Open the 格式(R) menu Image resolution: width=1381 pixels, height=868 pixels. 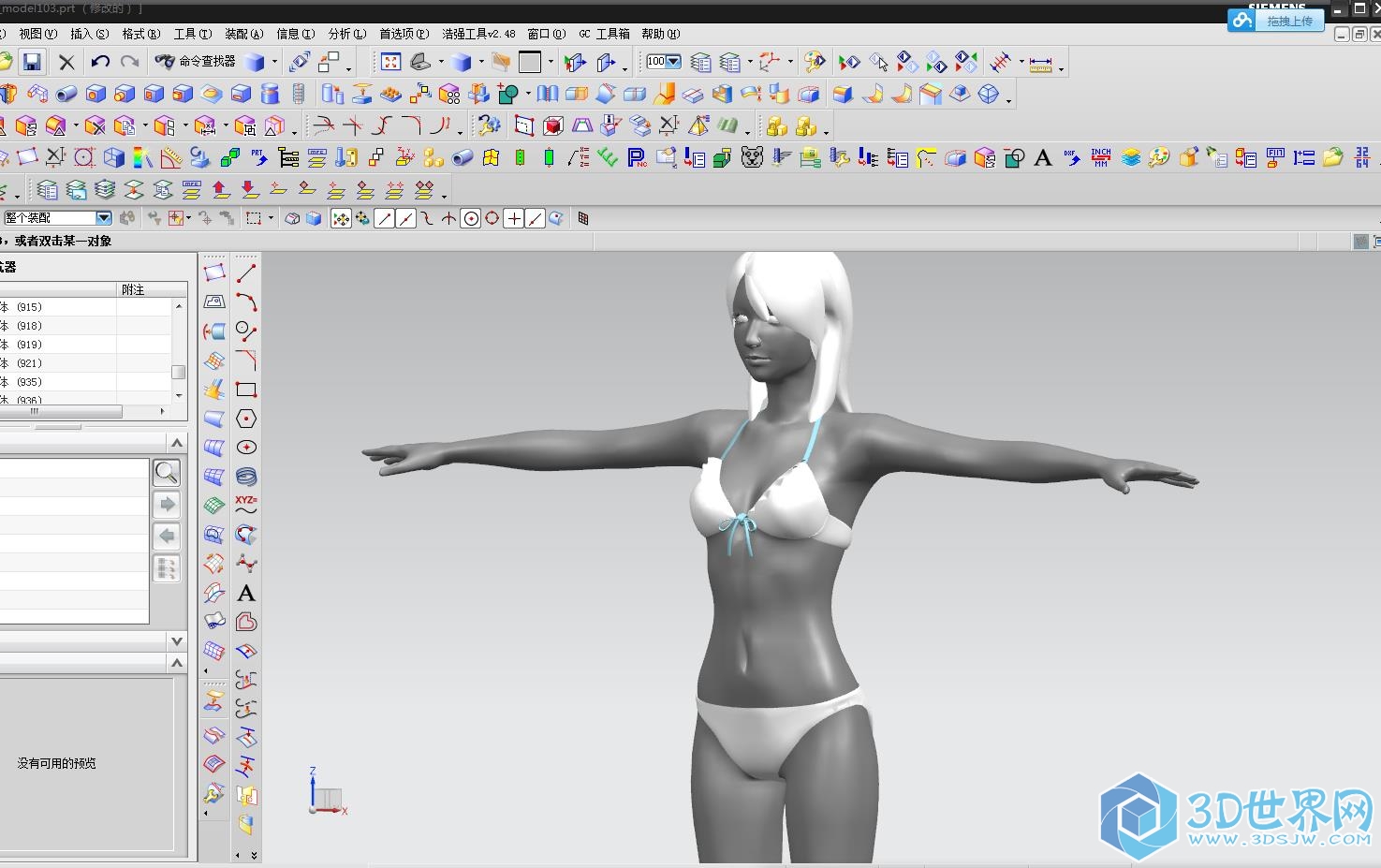(x=141, y=34)
